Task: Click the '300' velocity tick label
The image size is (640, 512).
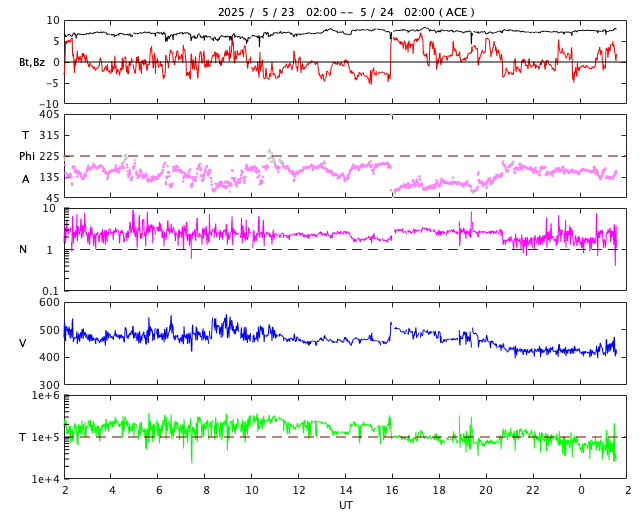Action: click(49, 385)
